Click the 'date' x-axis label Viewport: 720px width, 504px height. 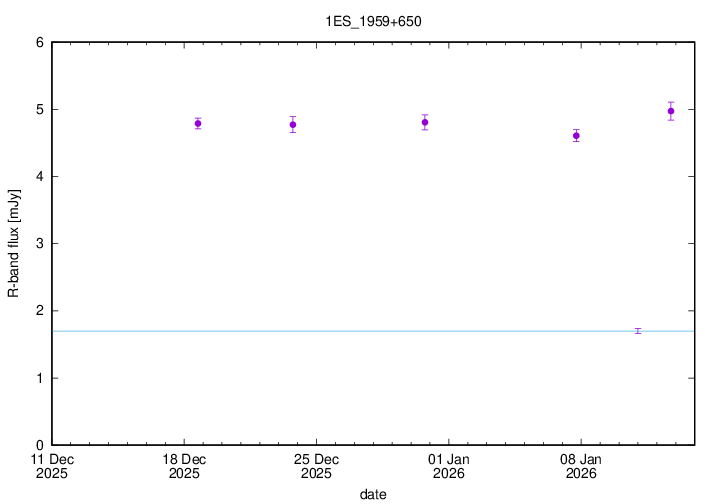click(x=373, y=494)
